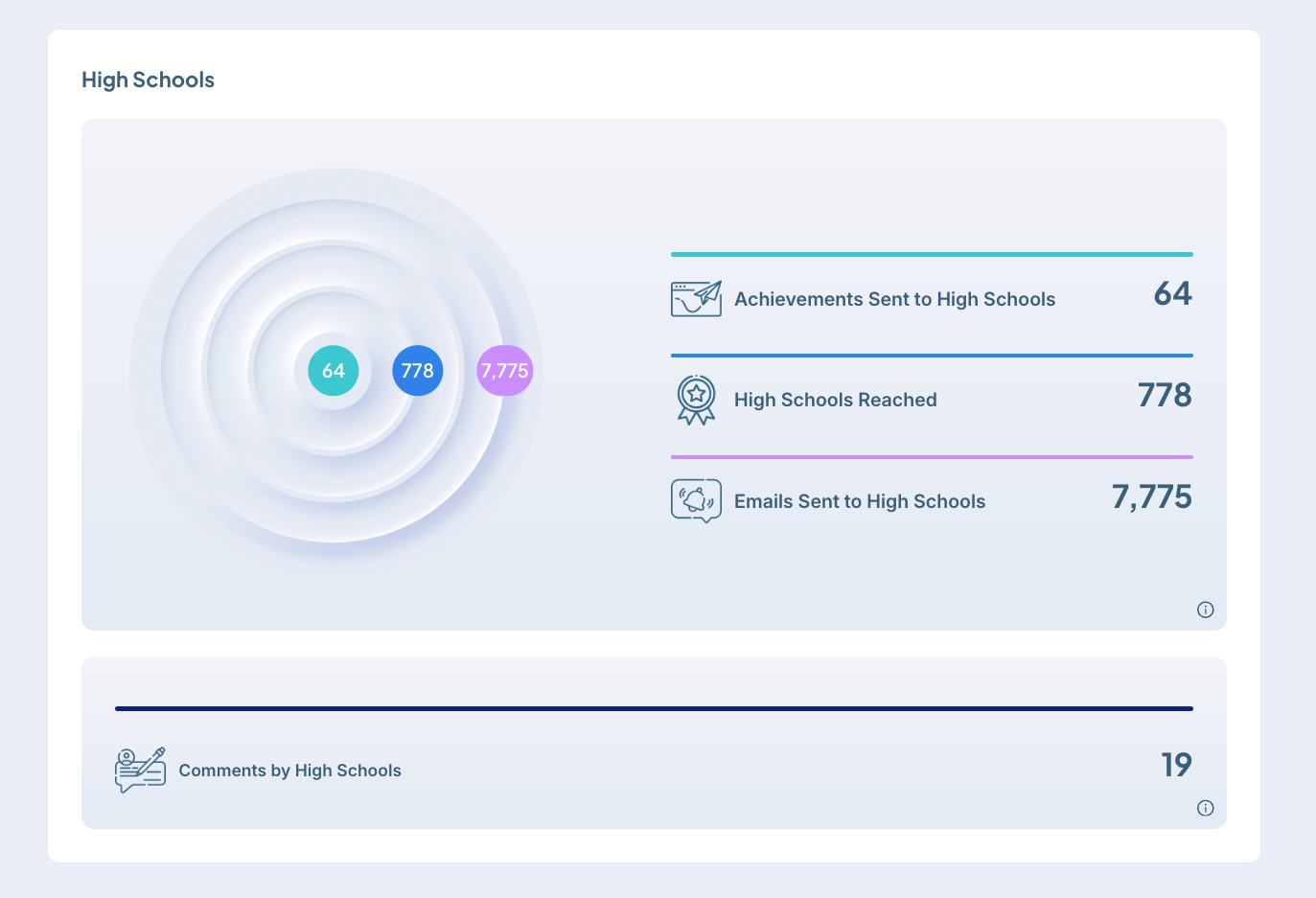Viewport: 1316px width, 898px height.
Task: Click the Comments by High Schools label
Action: point(289,771)
